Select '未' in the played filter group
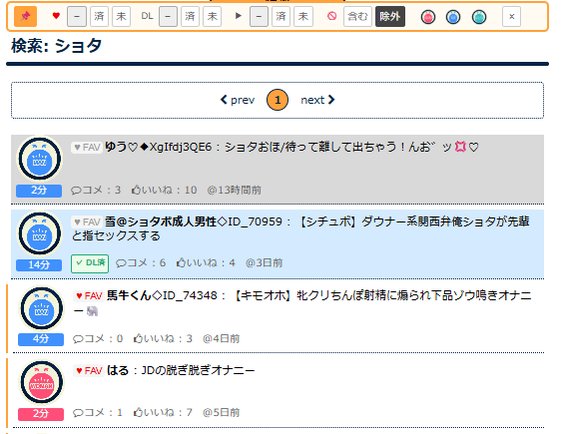 tap(303, 17)
